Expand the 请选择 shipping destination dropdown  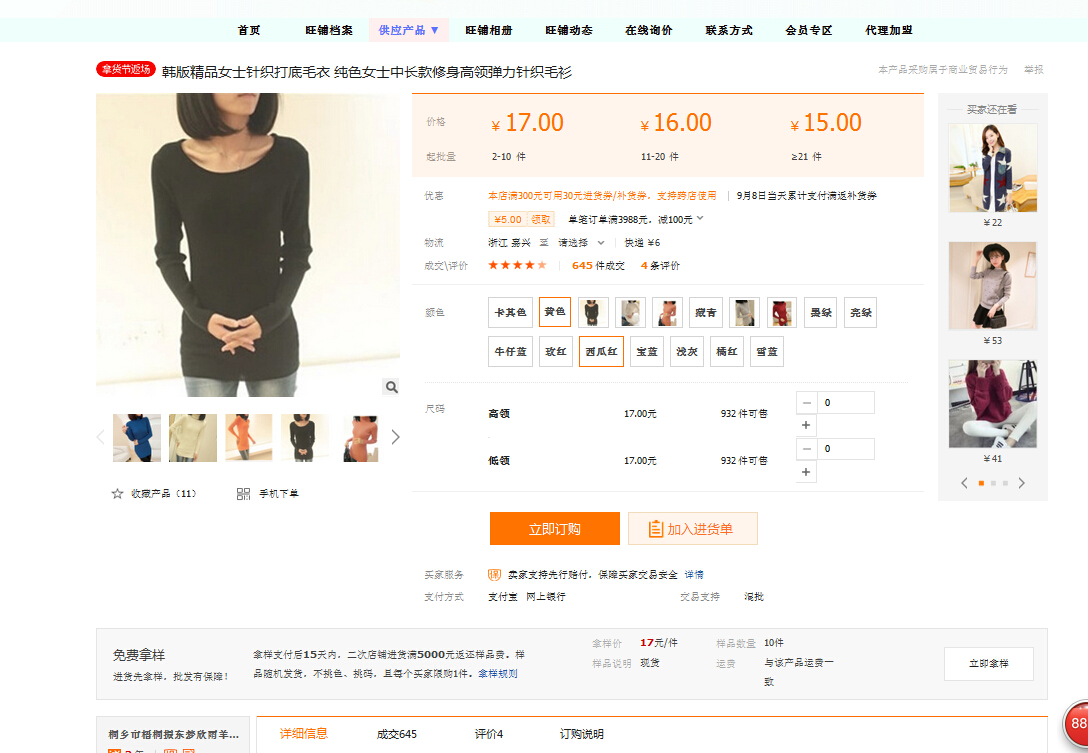[581, 243]
